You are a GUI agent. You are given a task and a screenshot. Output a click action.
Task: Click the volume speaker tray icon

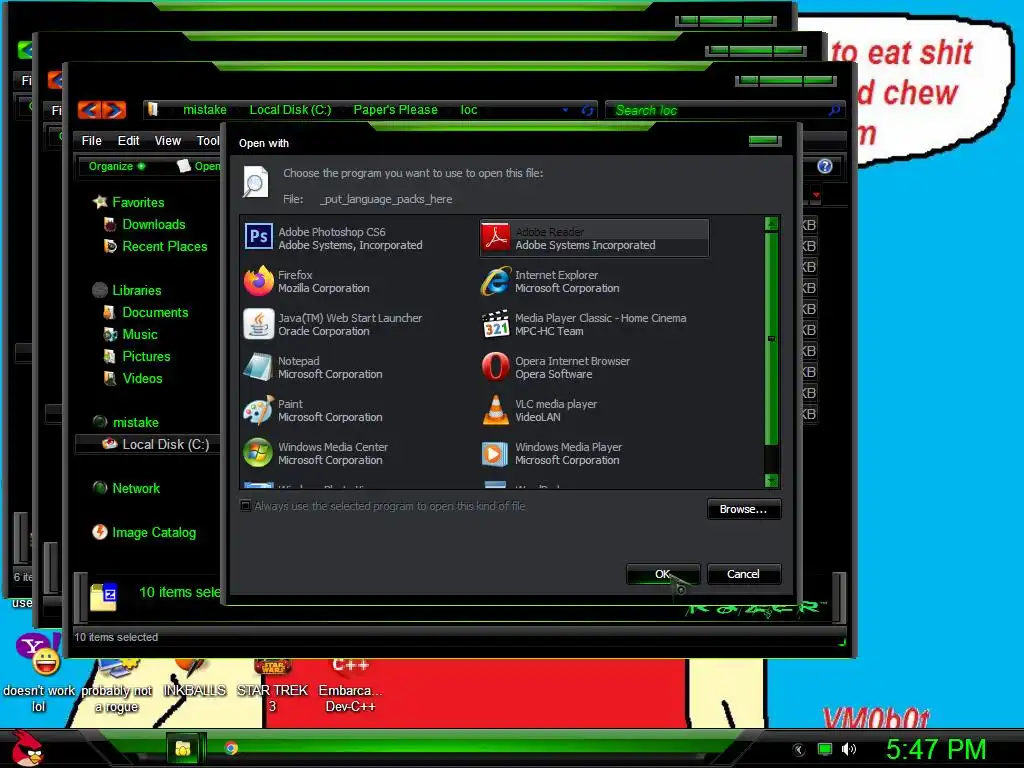(849, 749)
